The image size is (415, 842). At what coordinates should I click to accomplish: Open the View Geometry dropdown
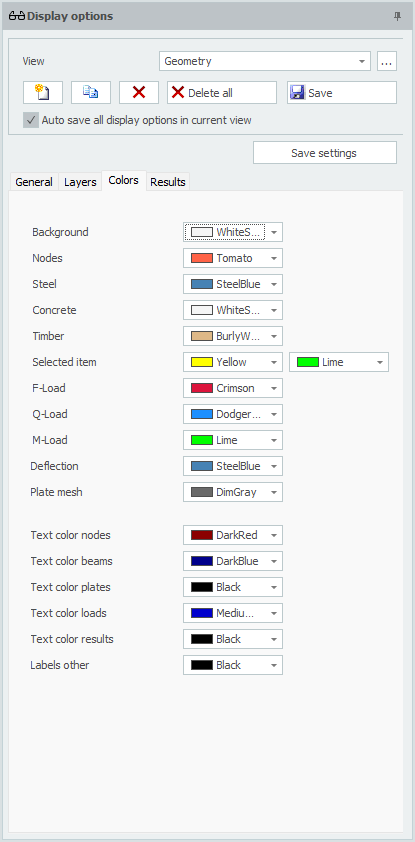coord(265,61)
